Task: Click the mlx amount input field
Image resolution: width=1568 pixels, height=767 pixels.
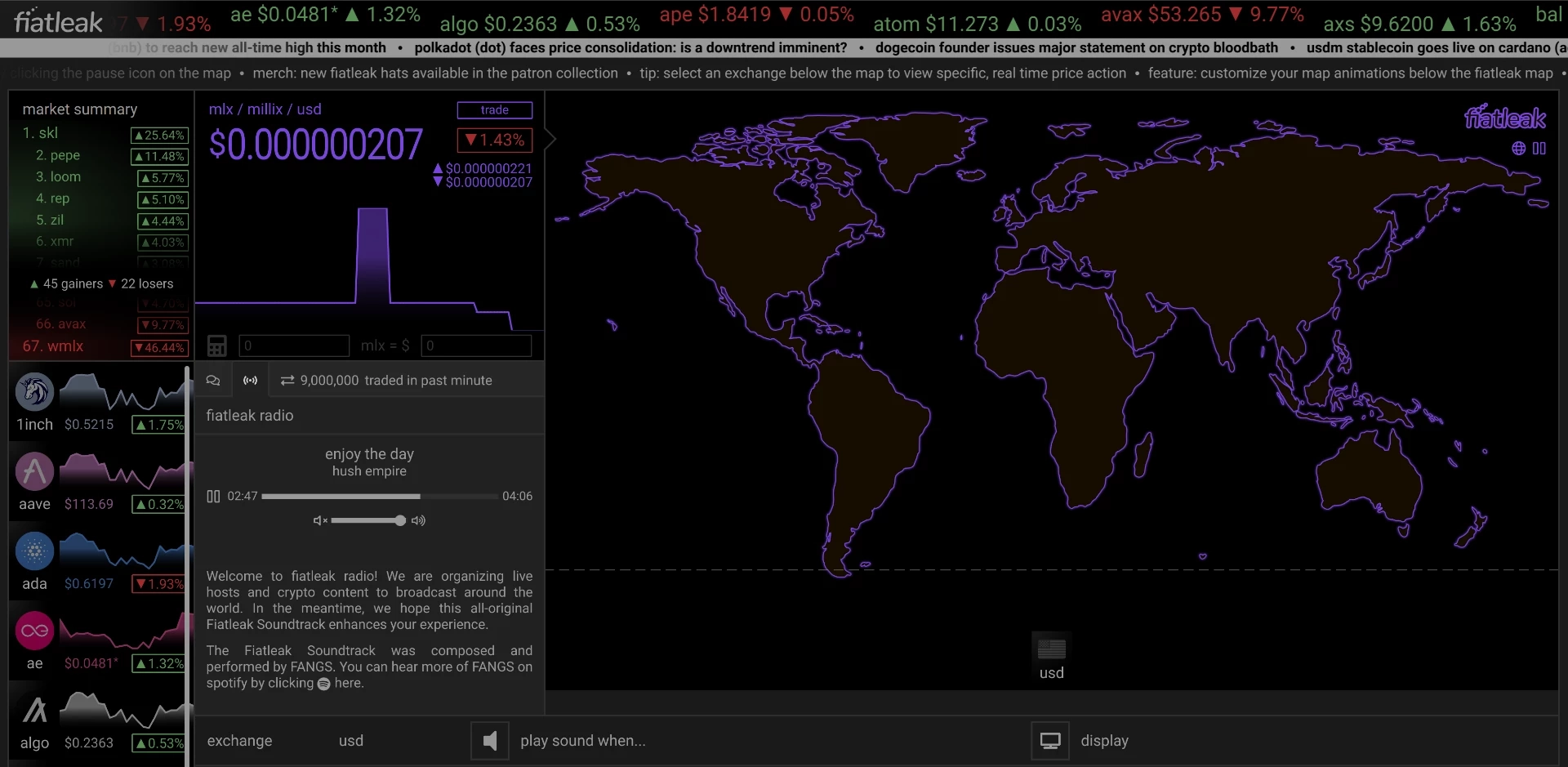Action: (294, 346)
